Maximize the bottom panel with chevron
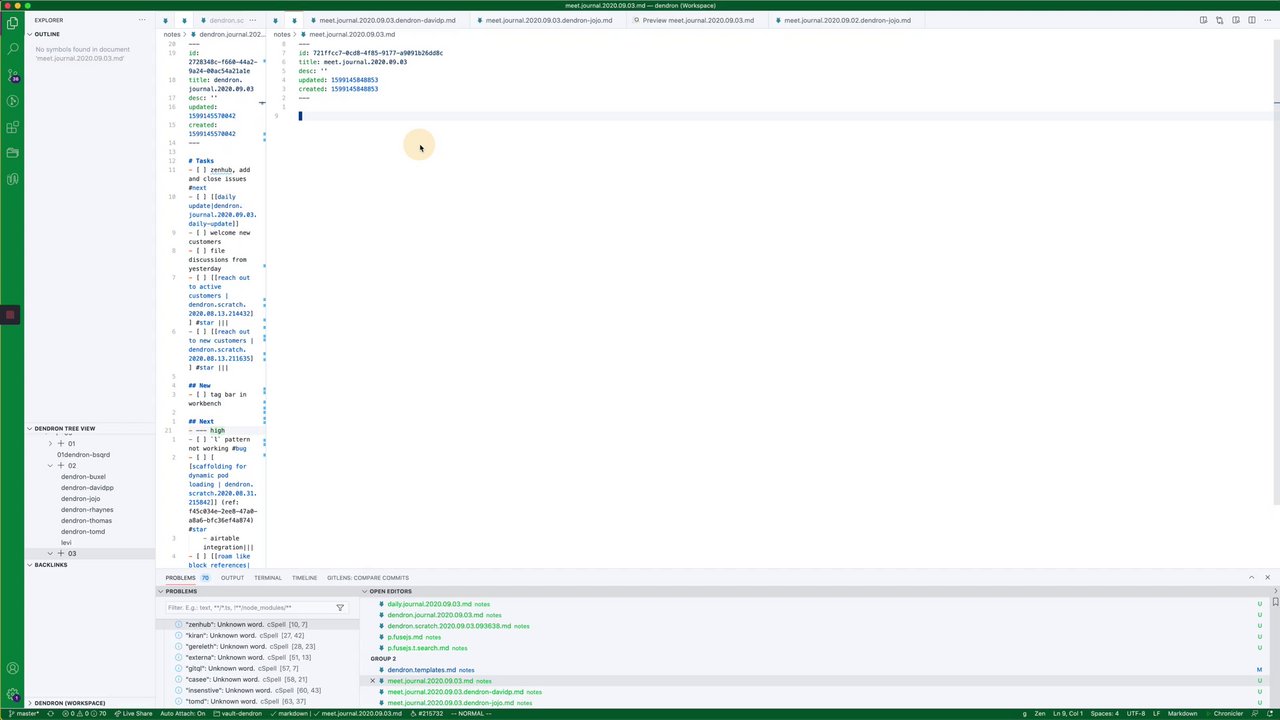This screenshot has width=1280, height=720. [1251, 578]
